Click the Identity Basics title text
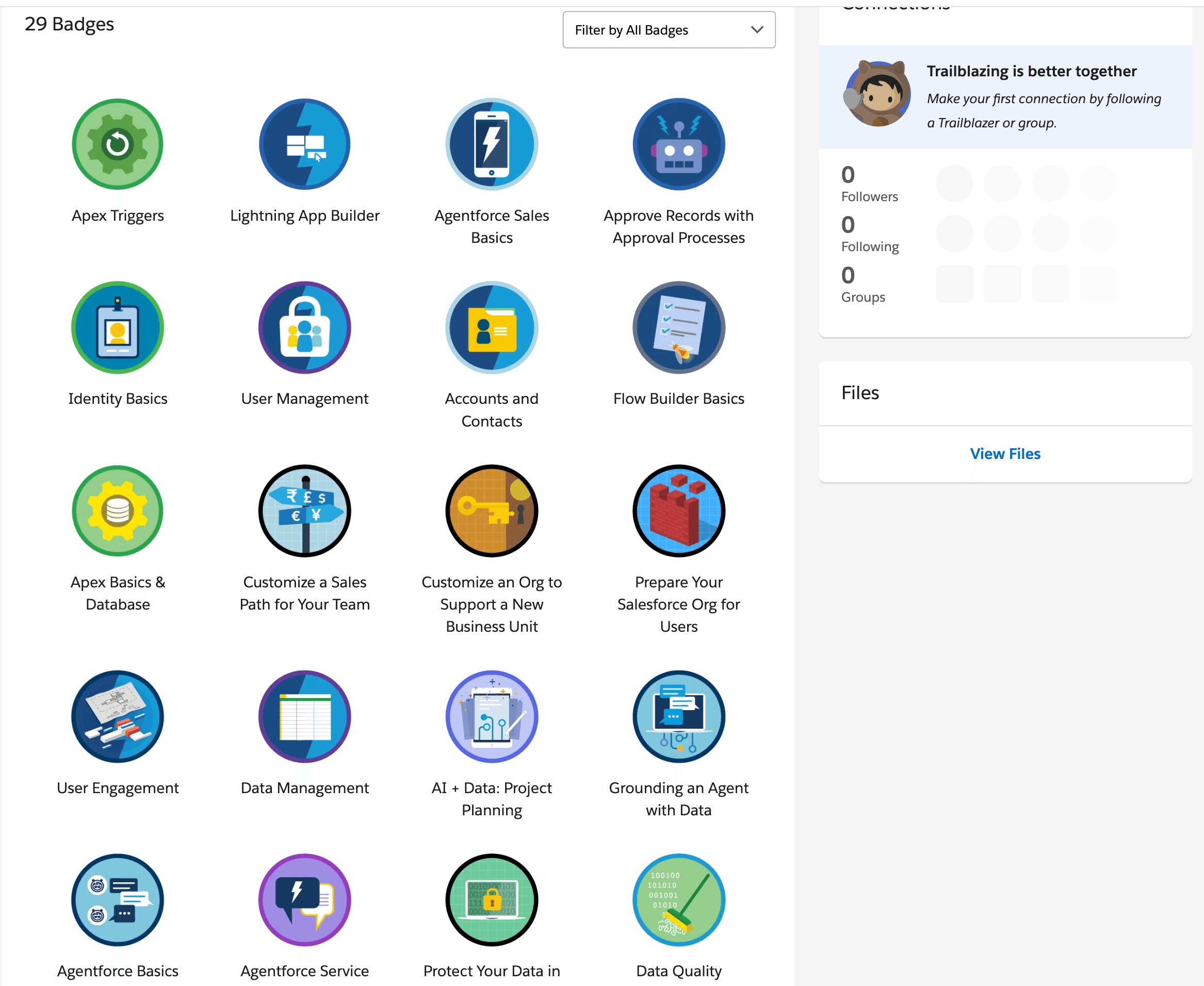 118,399
